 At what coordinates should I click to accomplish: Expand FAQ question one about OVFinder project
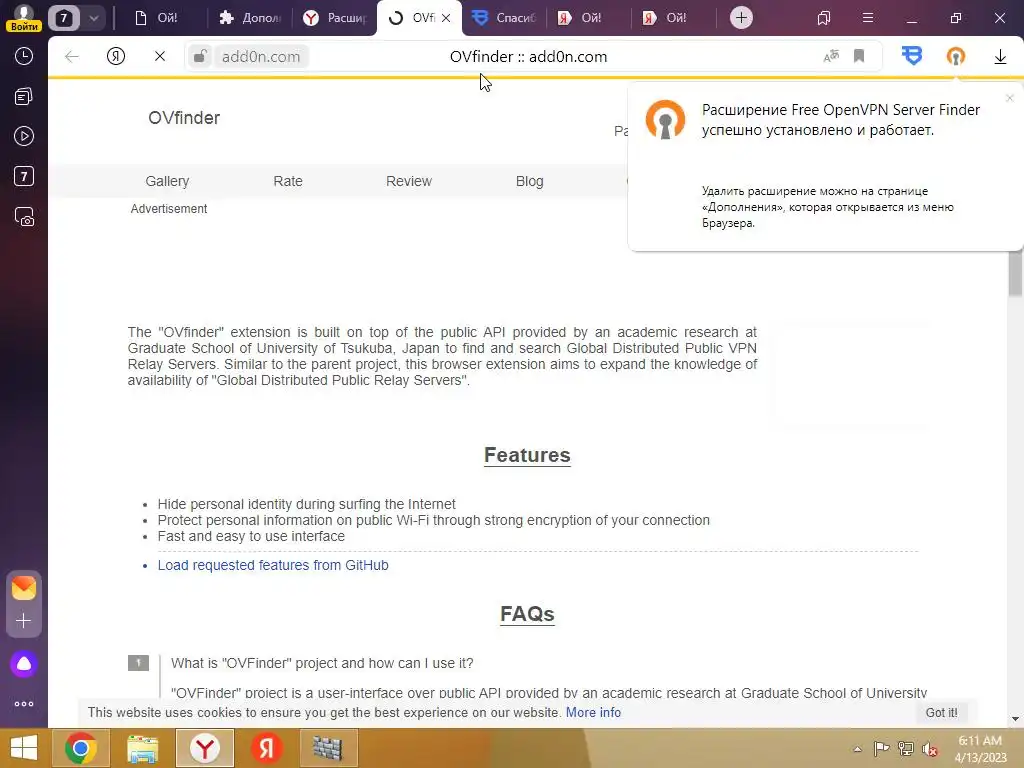(x=322, y=663)
